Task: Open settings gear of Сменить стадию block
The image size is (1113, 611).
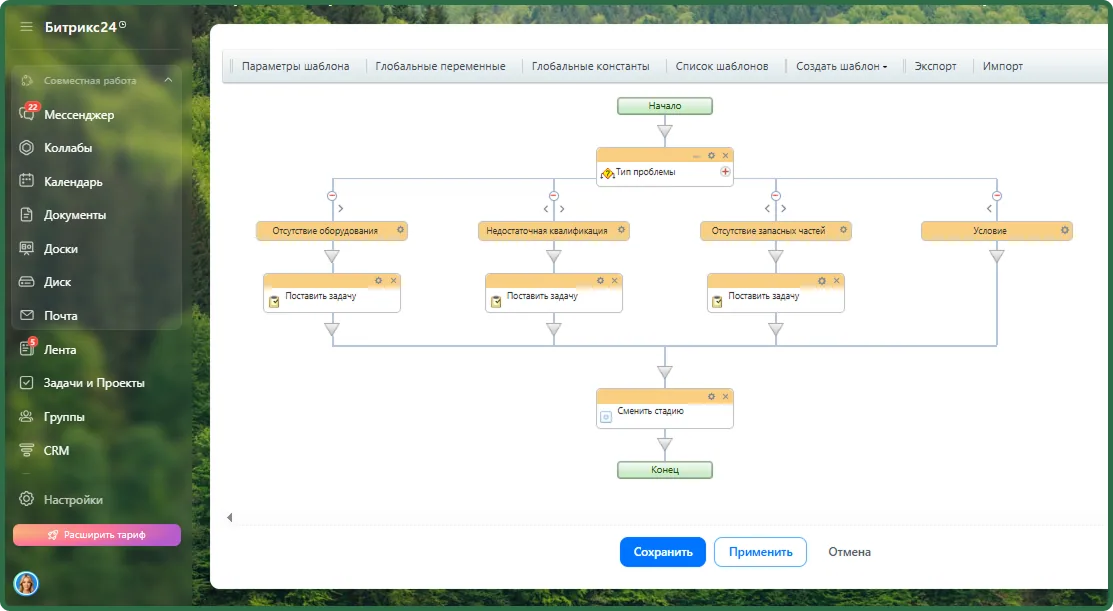Action: coord(711,397)
